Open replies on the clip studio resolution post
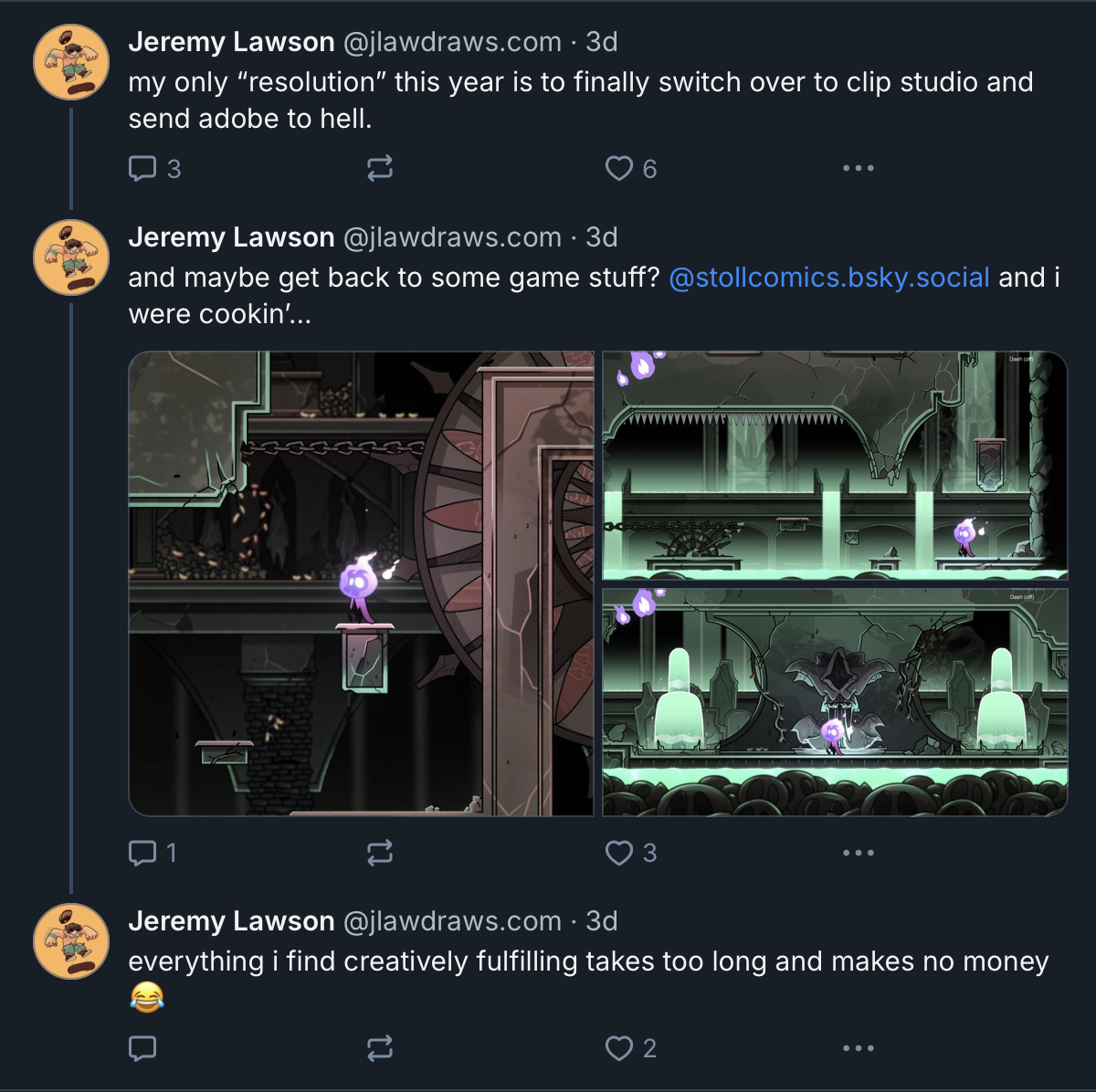 click(x=144, y=167)
